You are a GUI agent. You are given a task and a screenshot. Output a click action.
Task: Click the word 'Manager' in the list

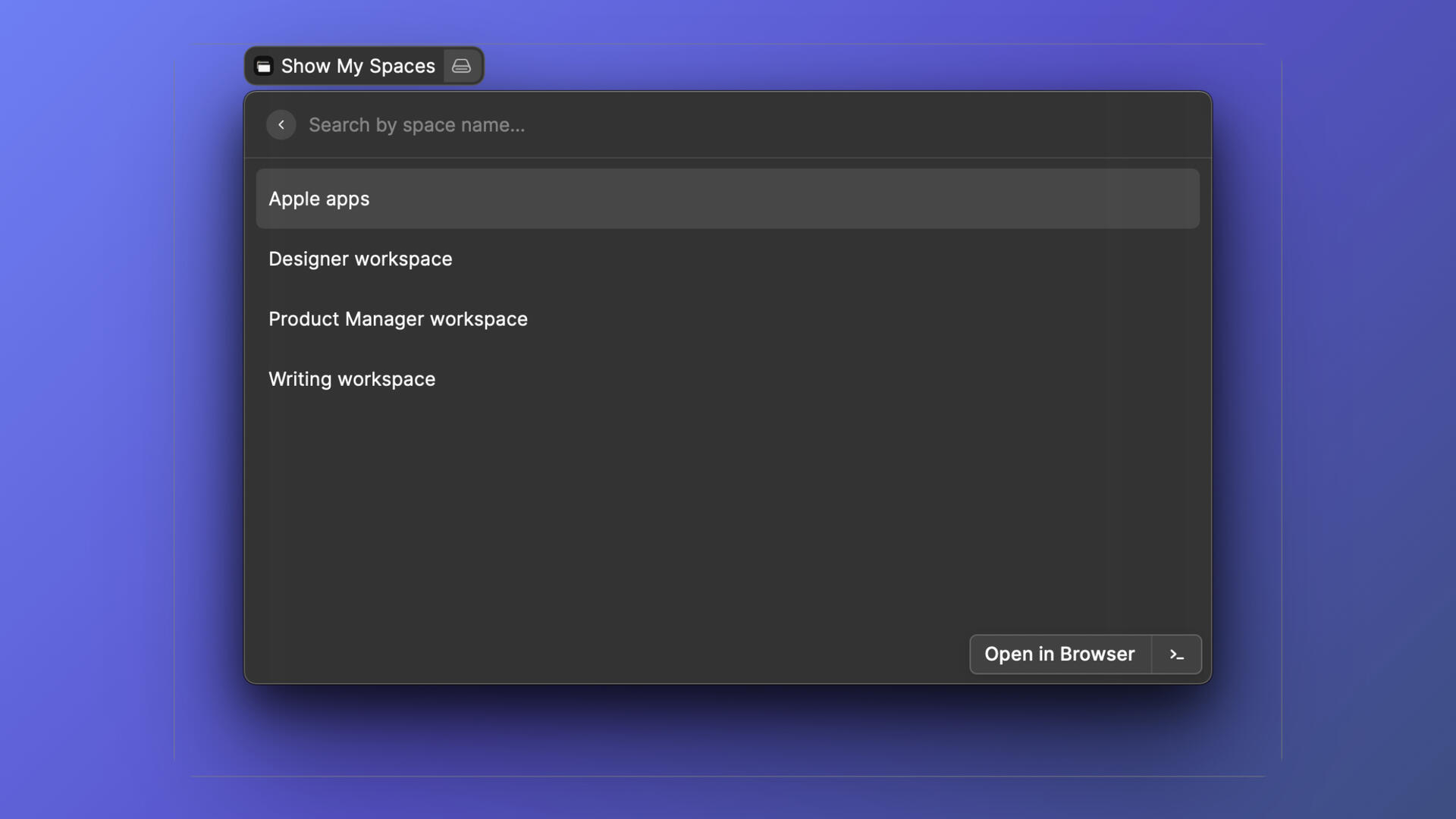click(x=384, y=319)
